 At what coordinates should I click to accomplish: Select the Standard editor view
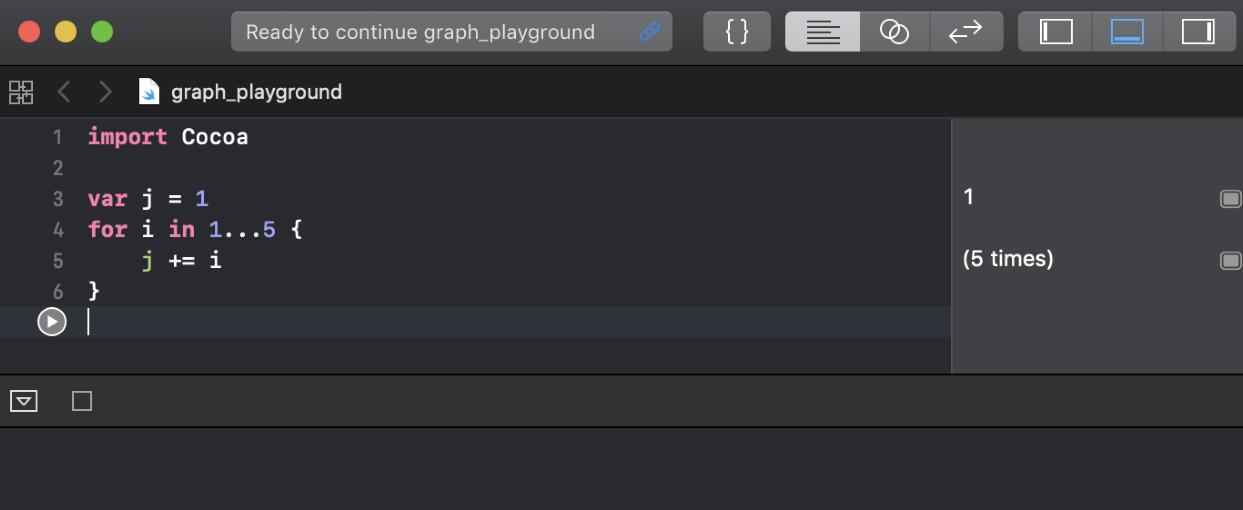pos(822,32)
